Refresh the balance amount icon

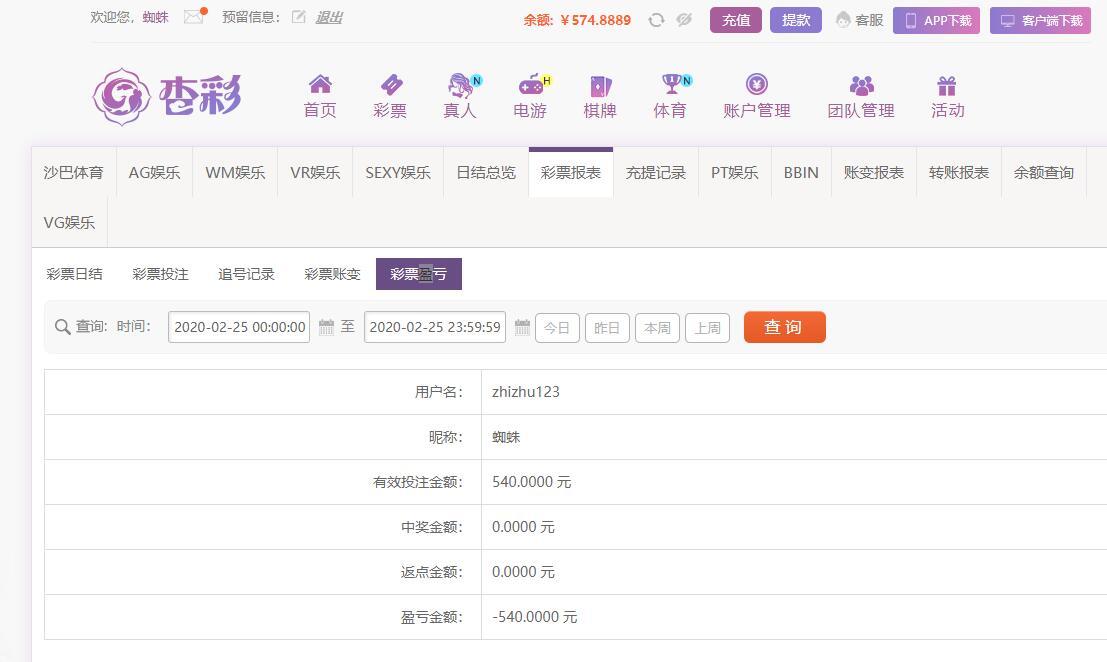coord(657,20)
